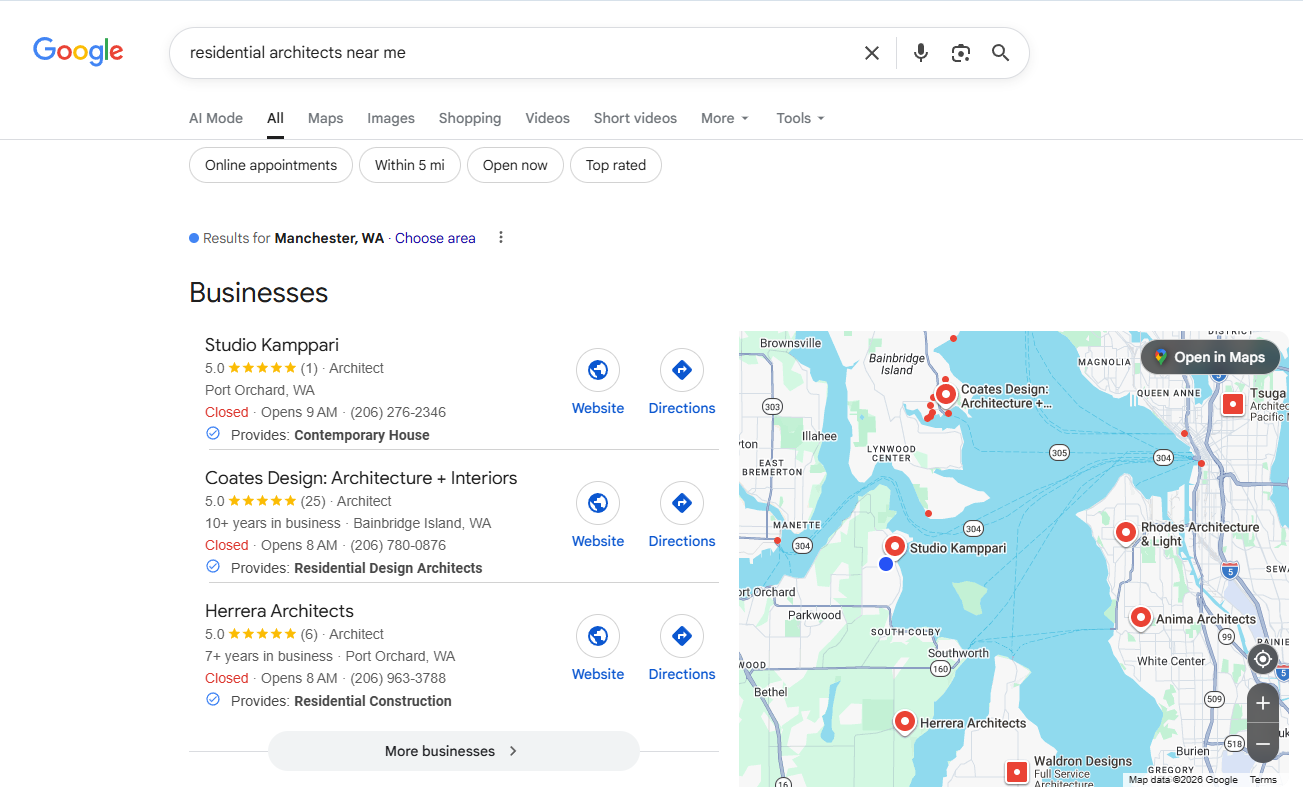Zoom in on the map
The width and height of the screenshot is (1303, 806).
tap(1263, 703)
